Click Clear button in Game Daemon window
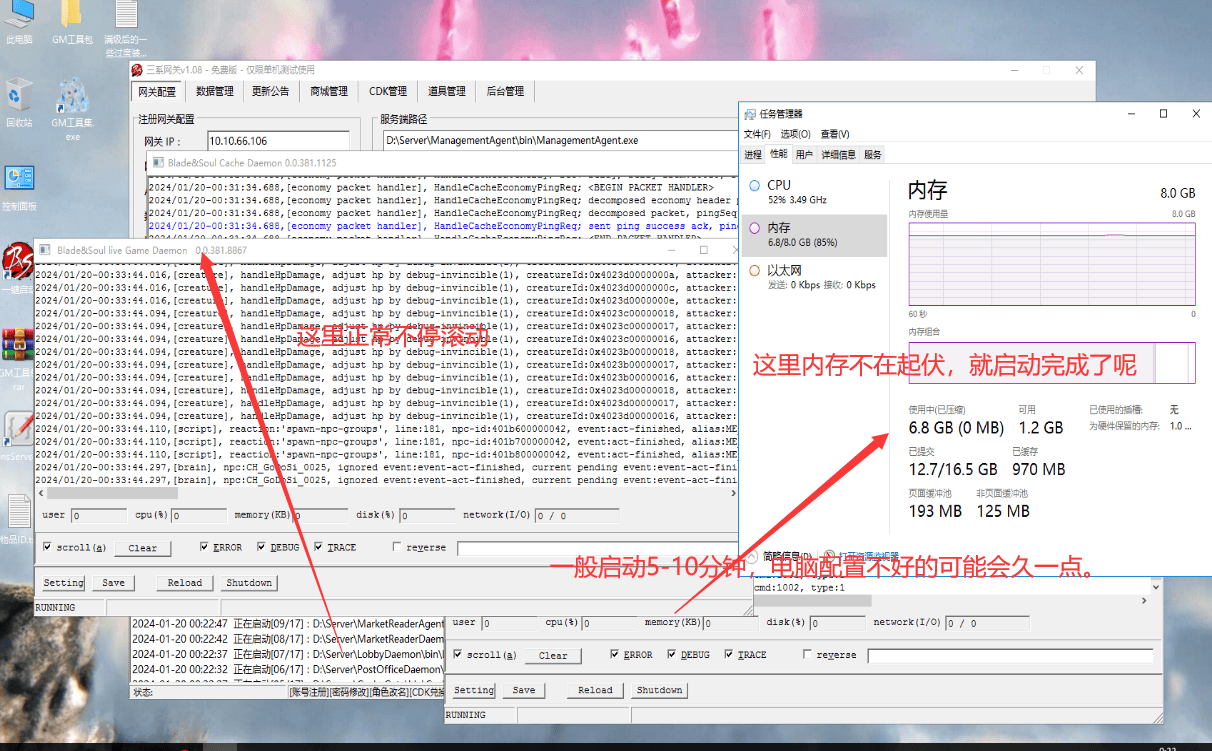This screenshot has width=1212, height=751. (142, 548)
